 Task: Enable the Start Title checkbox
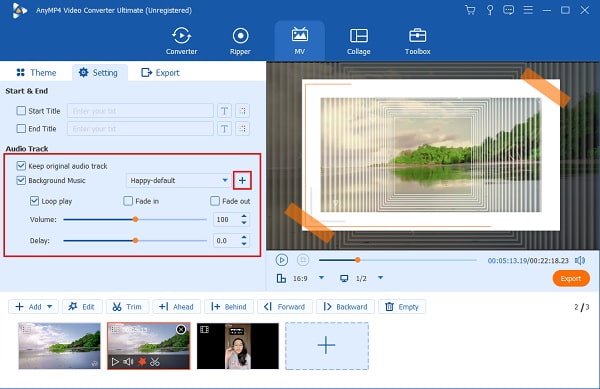coord(21,111)
